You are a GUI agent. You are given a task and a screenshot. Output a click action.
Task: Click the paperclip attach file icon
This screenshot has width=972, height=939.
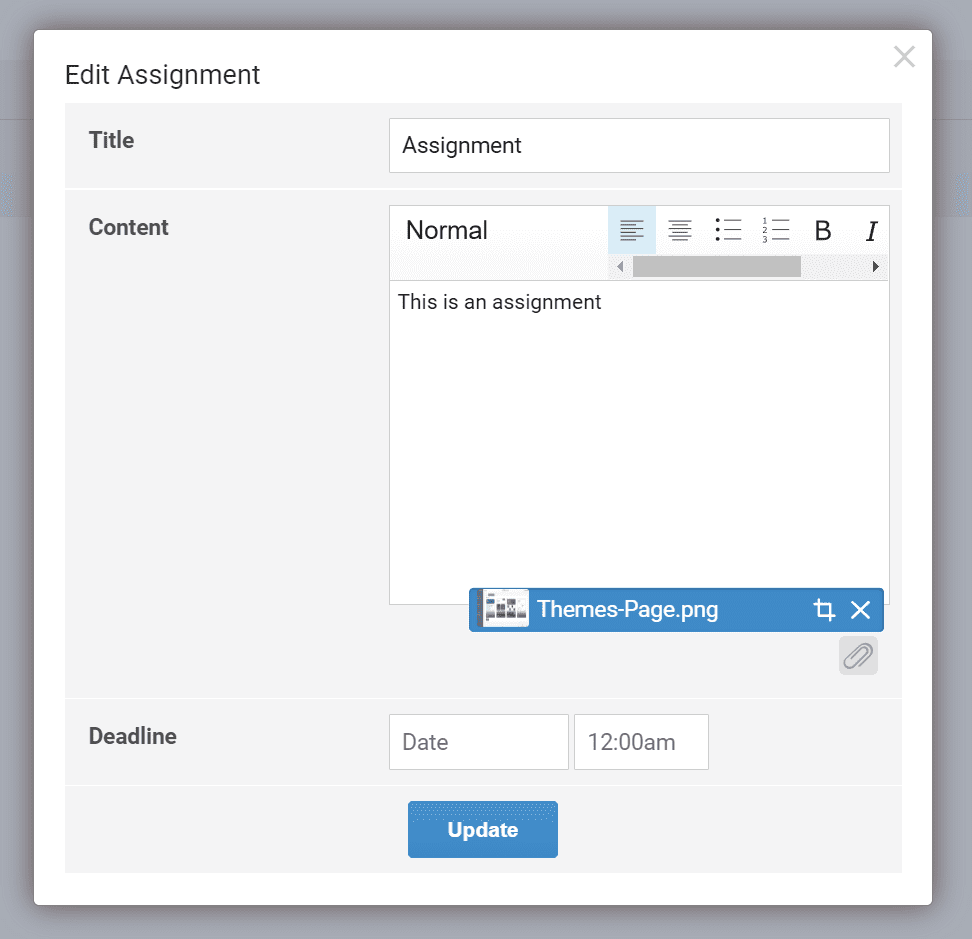pos(858,656)
